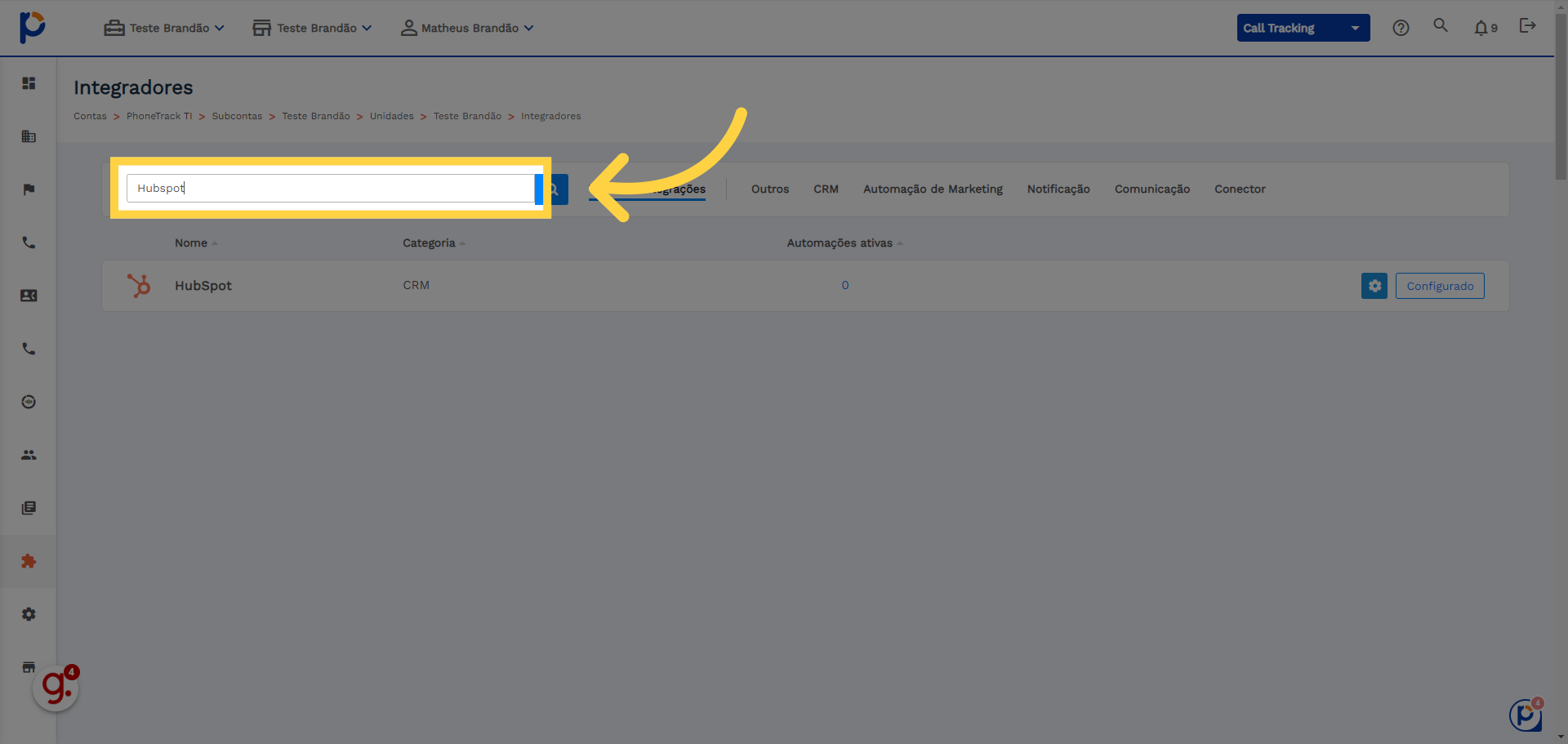
Task: Open the storefront sidebar icon
Action: (x=29, y=667)
